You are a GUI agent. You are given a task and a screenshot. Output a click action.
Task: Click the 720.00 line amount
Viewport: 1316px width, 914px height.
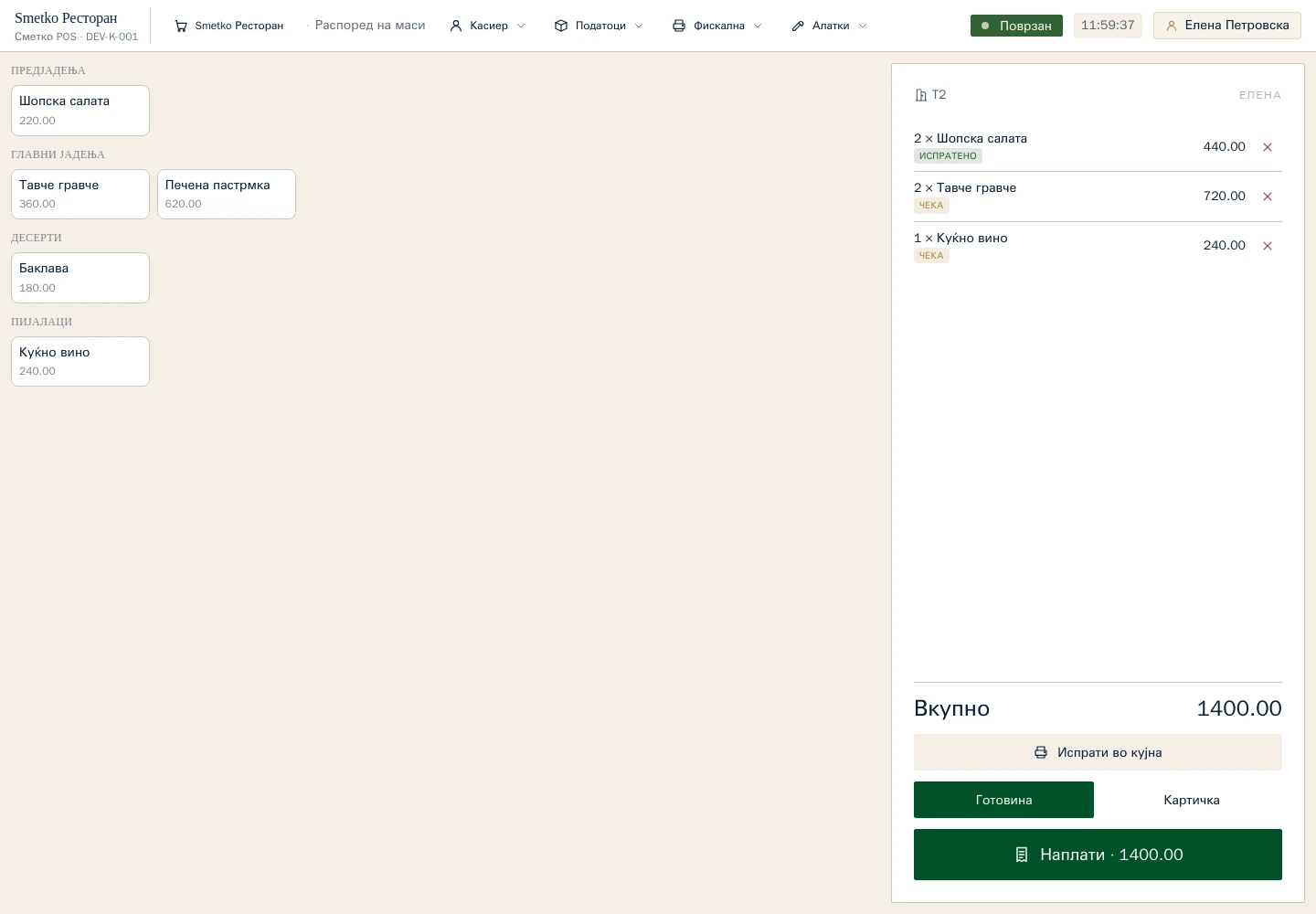tap(1225, 196)
